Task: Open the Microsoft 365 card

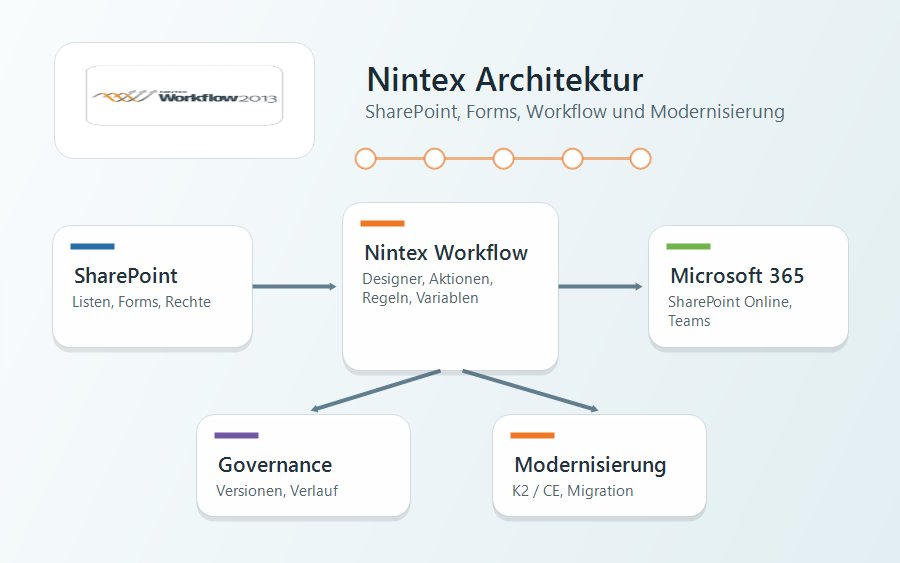Action: coord(748,286)
